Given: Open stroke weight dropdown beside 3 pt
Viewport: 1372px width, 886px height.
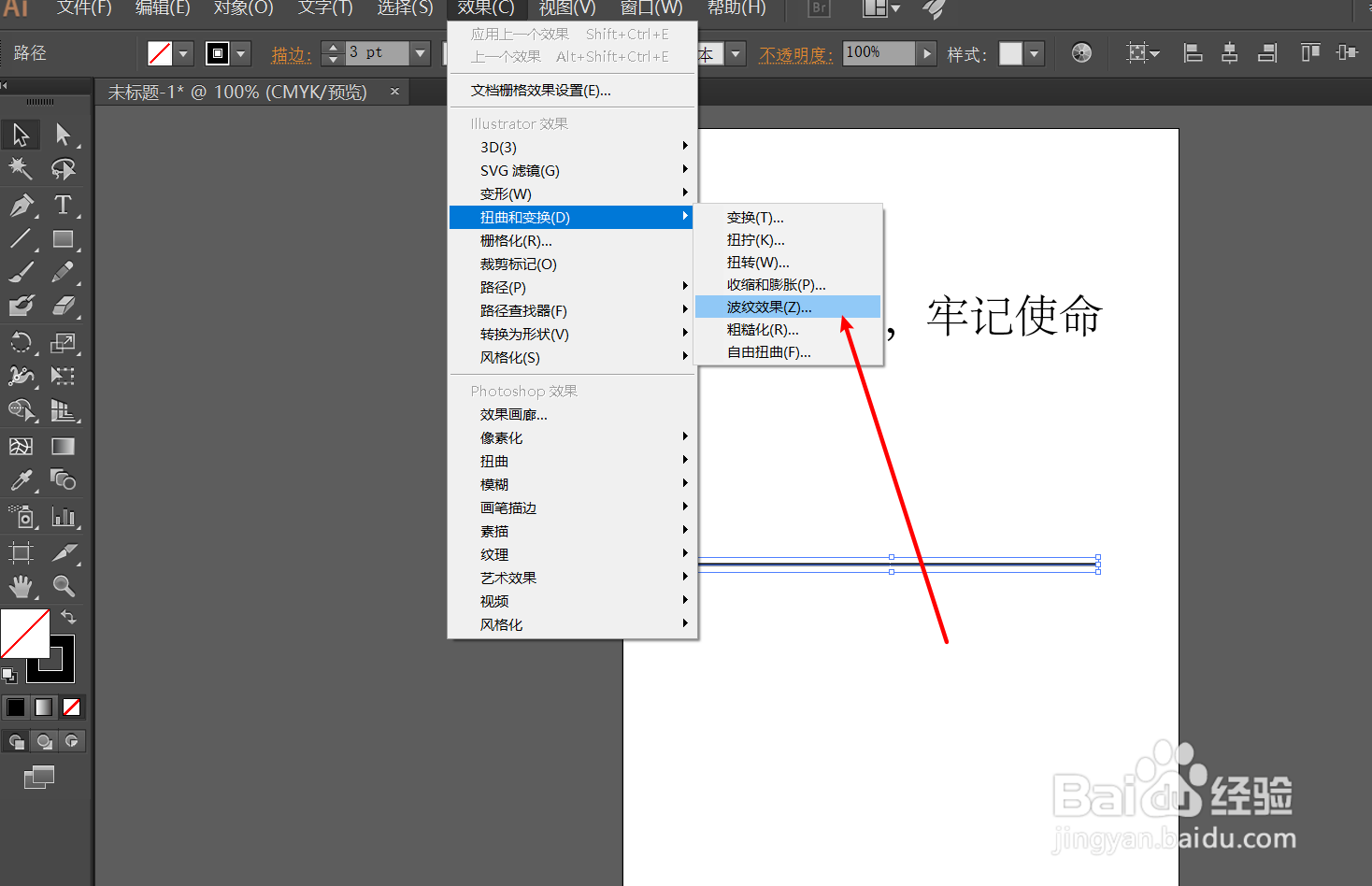Looking at the screenshot, I should (x=421, y=53).
